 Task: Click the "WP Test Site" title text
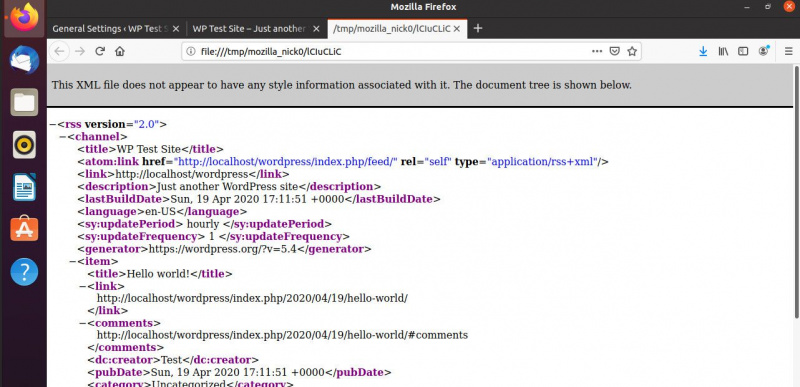click(149, 149)
